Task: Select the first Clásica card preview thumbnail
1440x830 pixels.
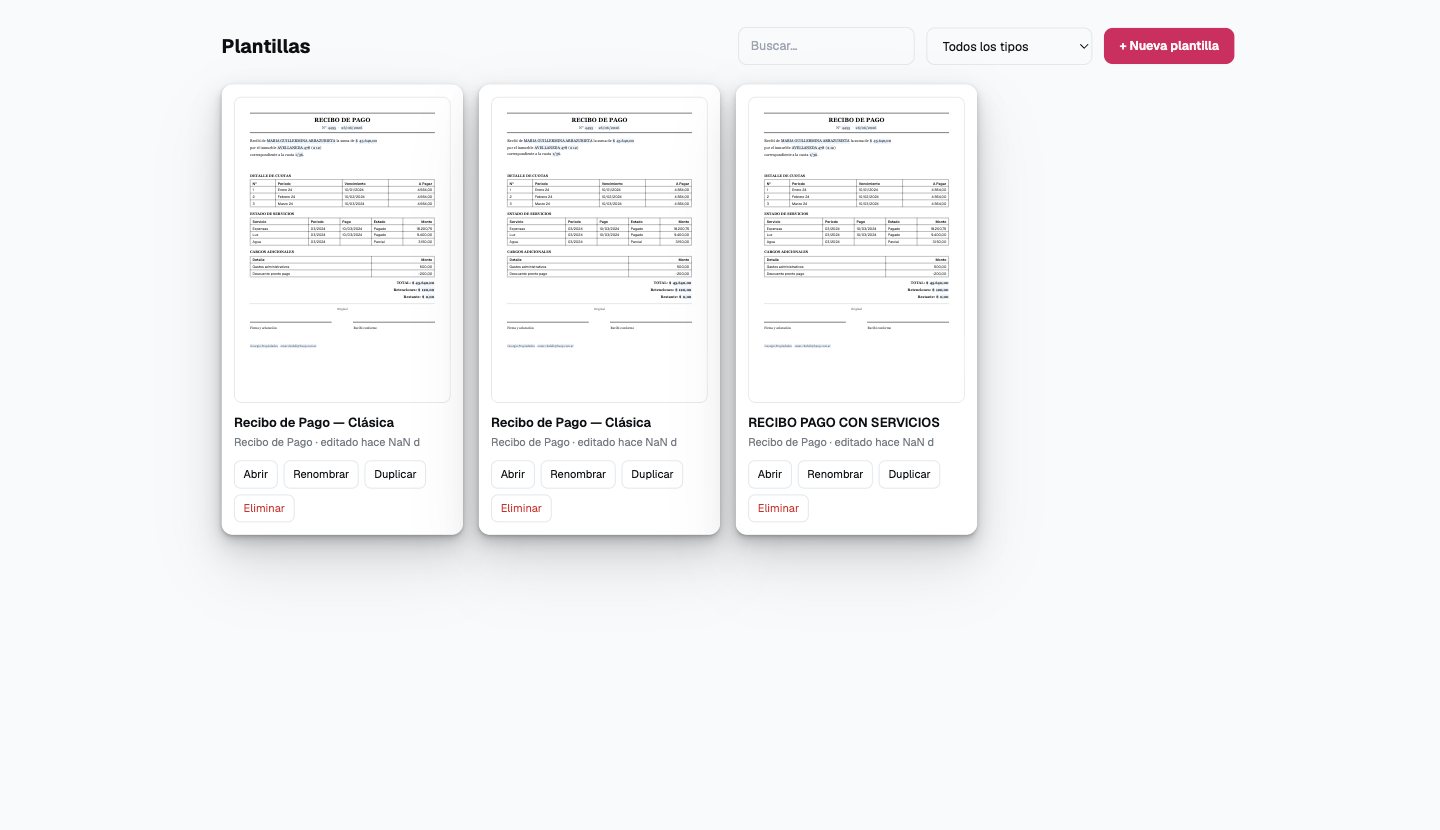Action: [x=342, y=250]
